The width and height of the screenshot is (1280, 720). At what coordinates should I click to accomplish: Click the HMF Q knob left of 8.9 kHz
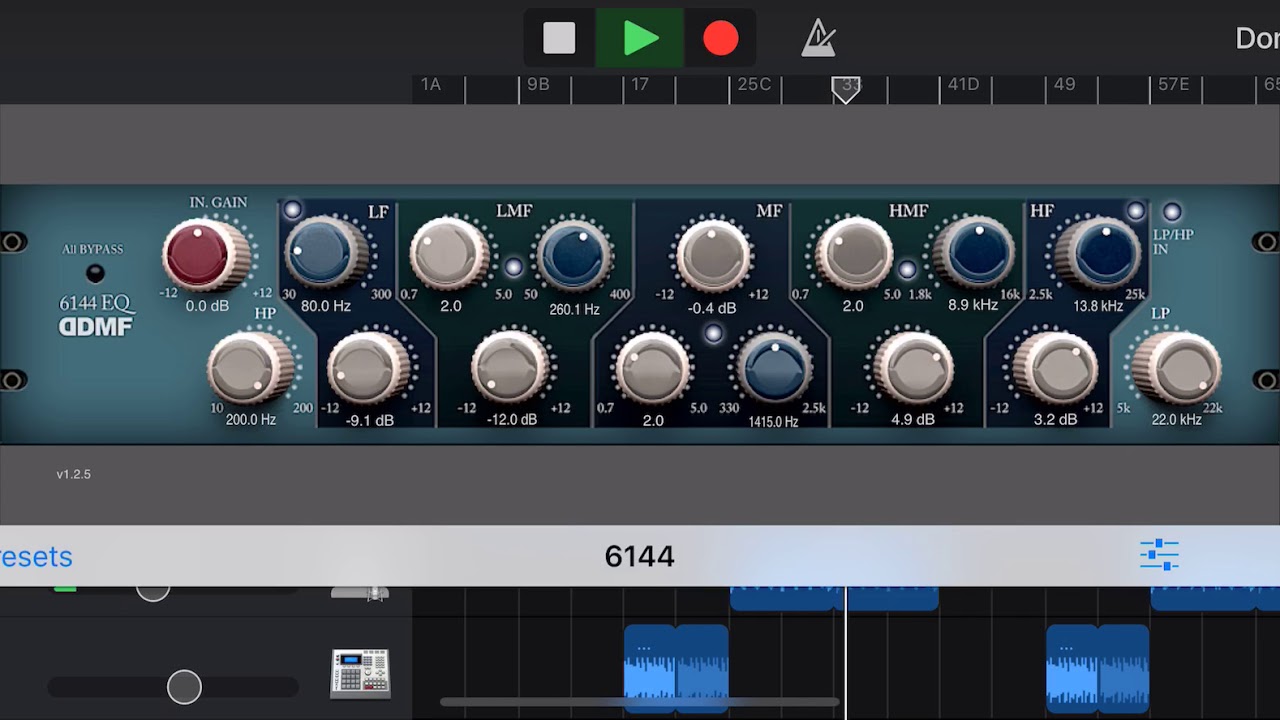tap(853, 254)
